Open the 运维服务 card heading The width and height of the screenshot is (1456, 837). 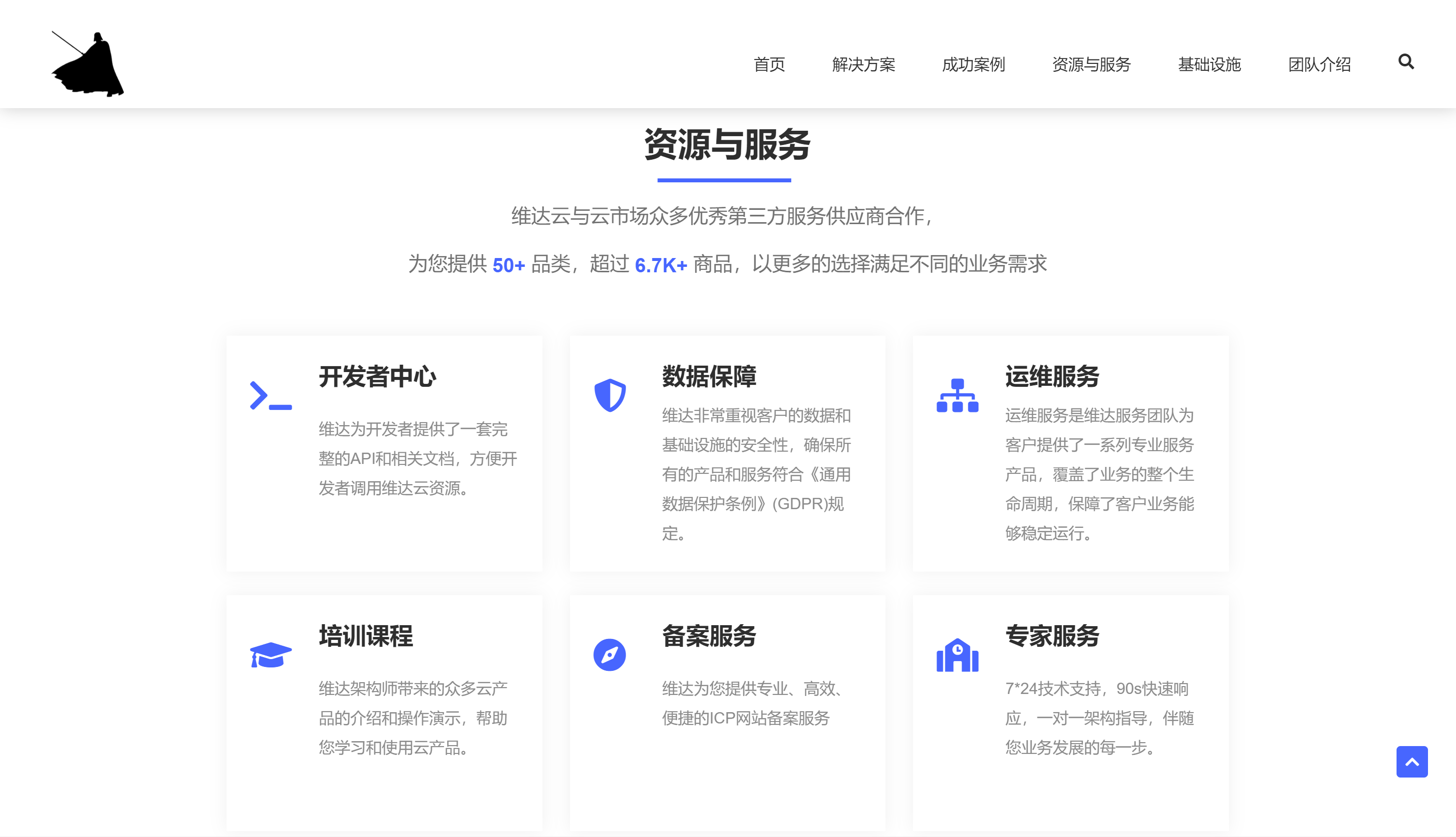[x=1052, y=377]
